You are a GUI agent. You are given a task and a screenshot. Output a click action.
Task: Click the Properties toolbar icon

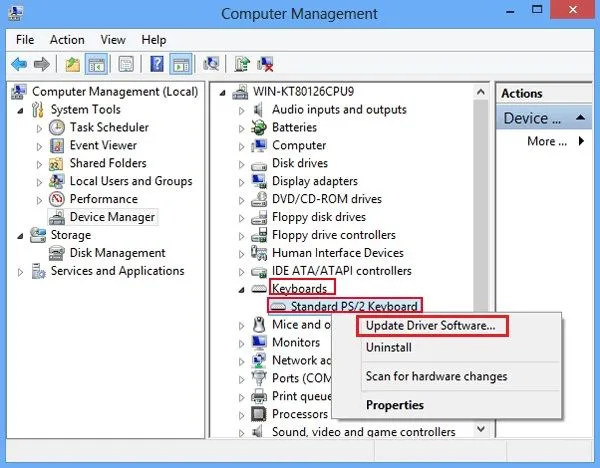click(x=127, y=64)
